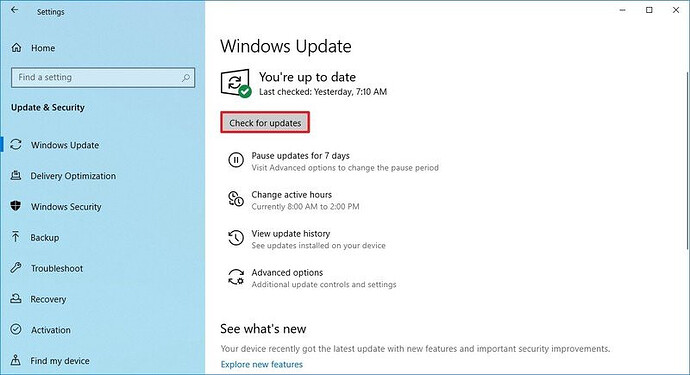Click the 'See what's new' heading

pos(263,329)
